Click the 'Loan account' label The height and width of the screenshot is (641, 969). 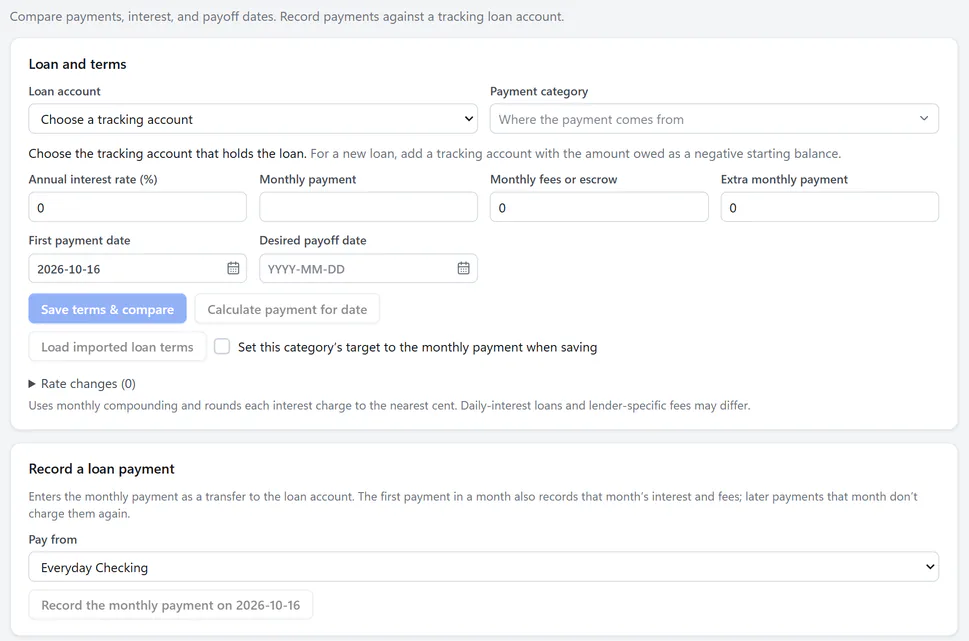pos(64,91)
